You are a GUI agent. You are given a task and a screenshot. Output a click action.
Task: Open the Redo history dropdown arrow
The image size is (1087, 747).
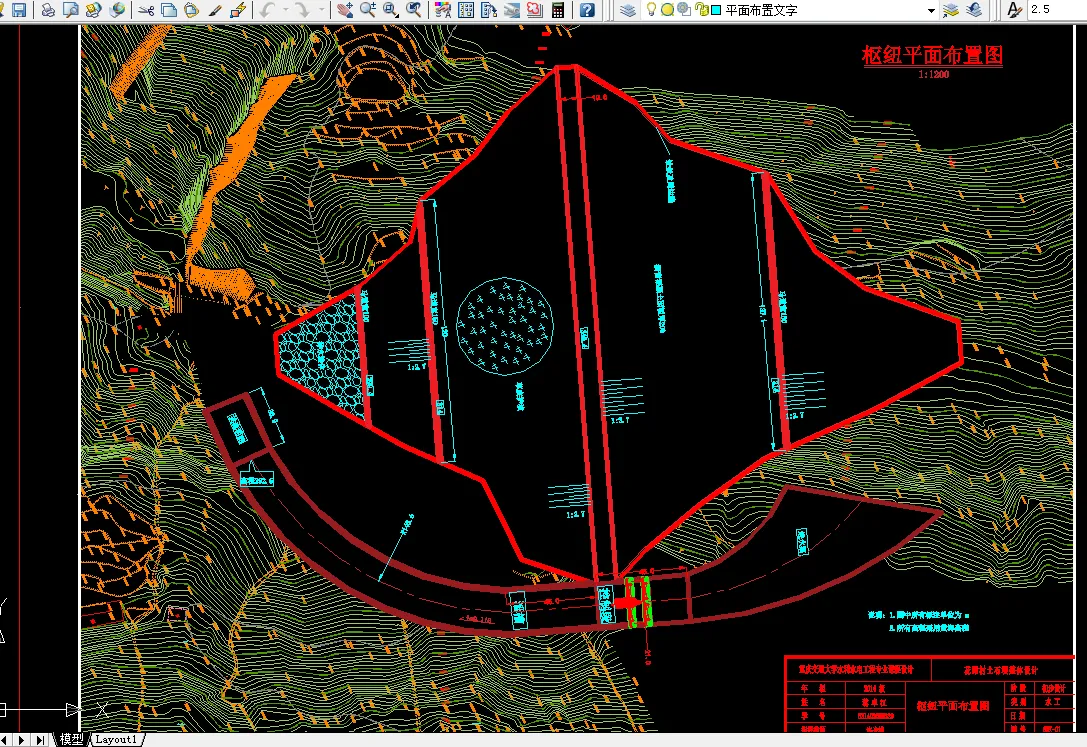(x=321, y=10)
